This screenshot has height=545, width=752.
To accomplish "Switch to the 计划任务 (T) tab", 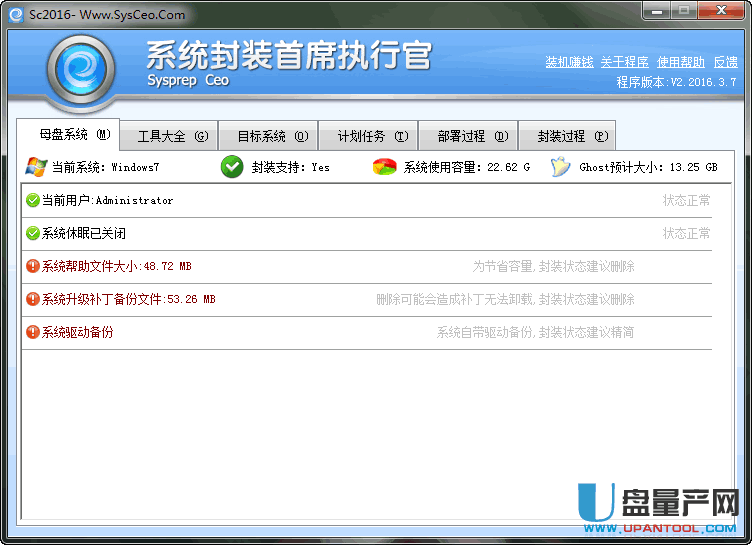I will coord(368,136).
